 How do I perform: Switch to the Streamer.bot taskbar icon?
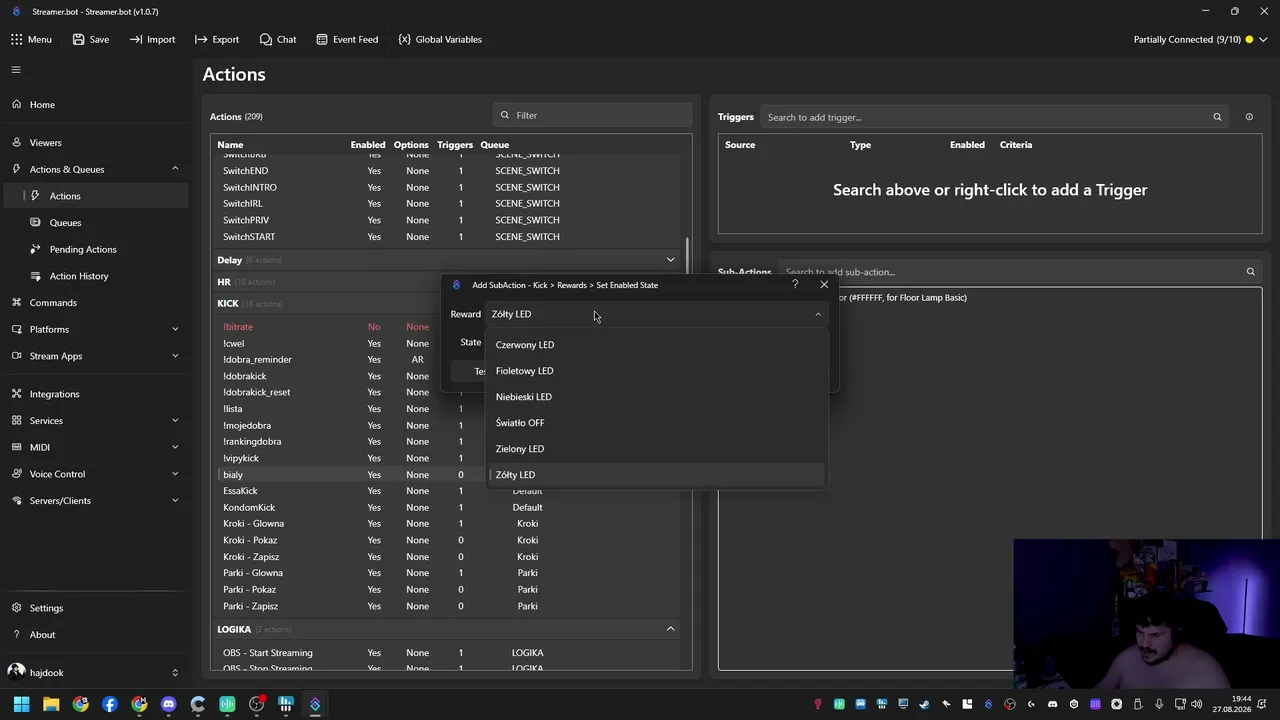pos(315,704)
